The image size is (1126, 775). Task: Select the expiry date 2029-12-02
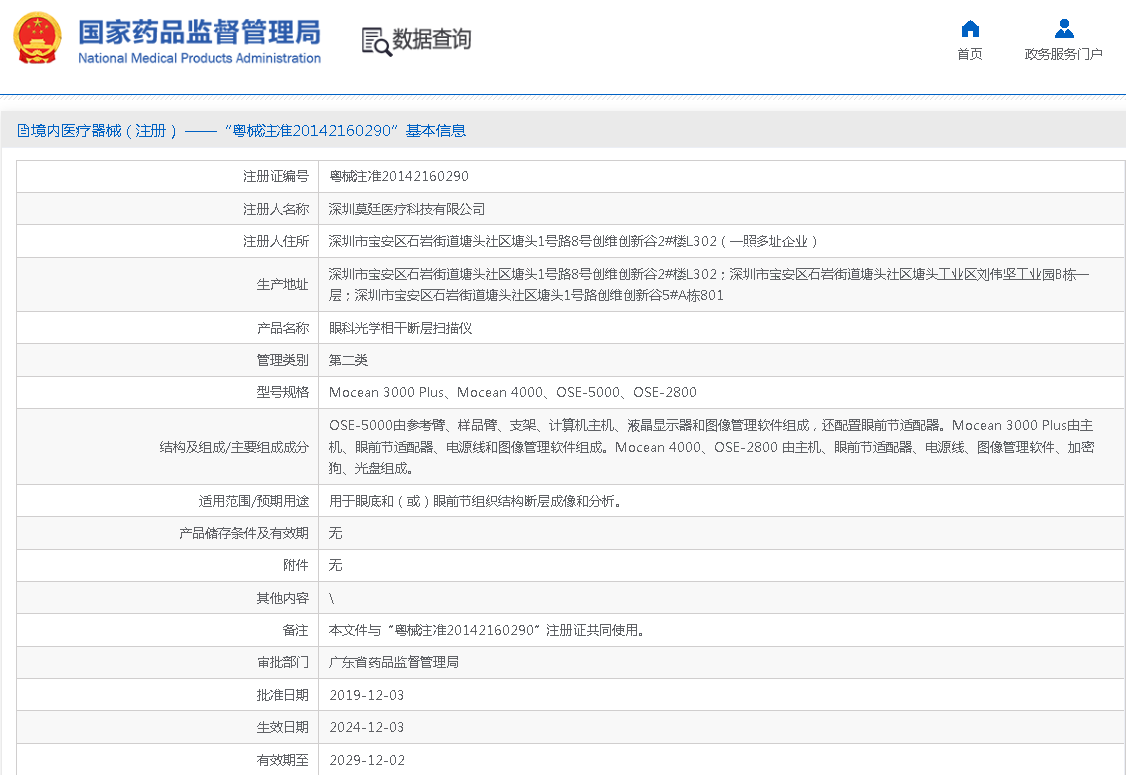(x=366, y=760)
